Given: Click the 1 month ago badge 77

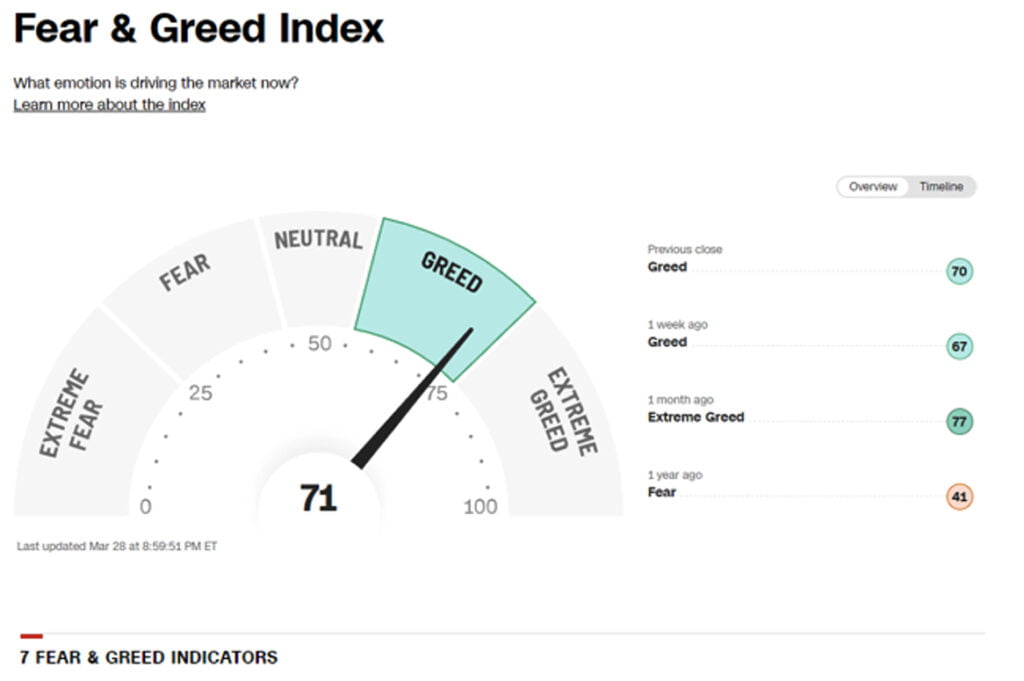Looking at the screenshot, I should pos(959,421).
